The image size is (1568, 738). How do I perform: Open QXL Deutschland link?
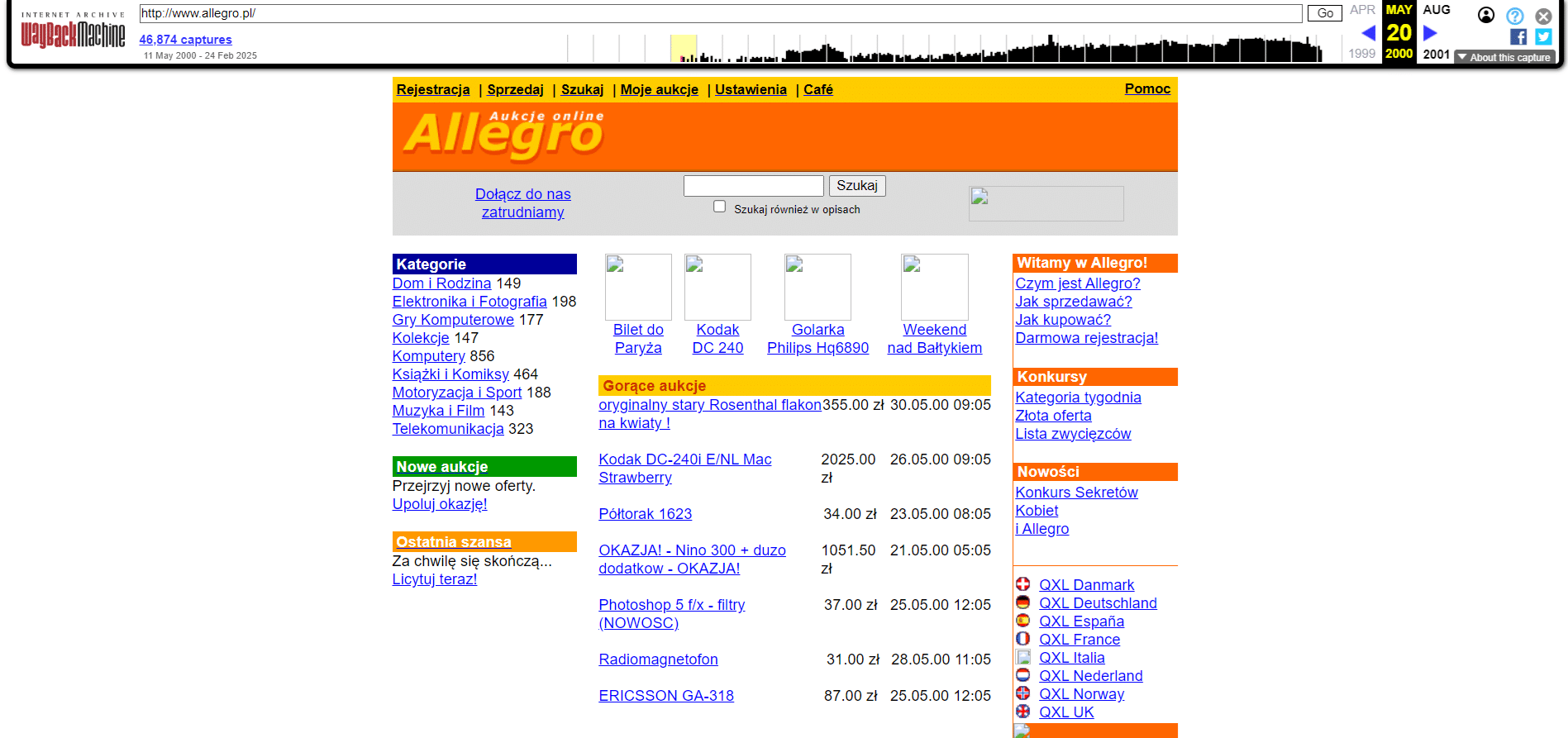click(x=1098, y=603)
